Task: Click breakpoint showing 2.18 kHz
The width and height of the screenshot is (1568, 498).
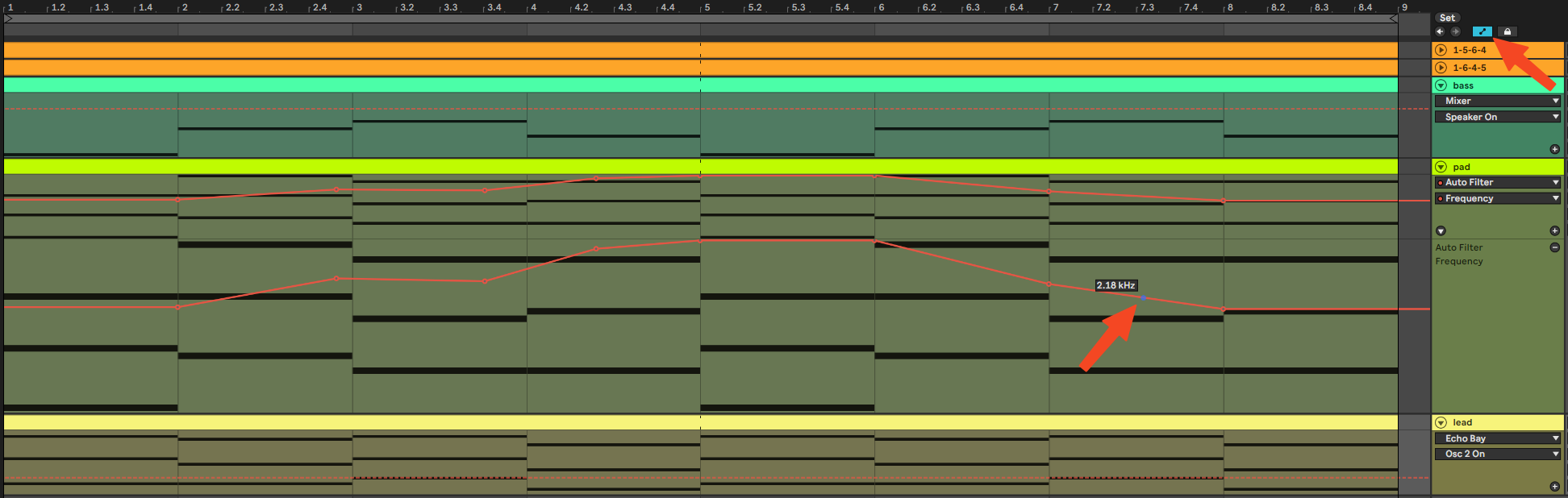Action: point(1142,298)
